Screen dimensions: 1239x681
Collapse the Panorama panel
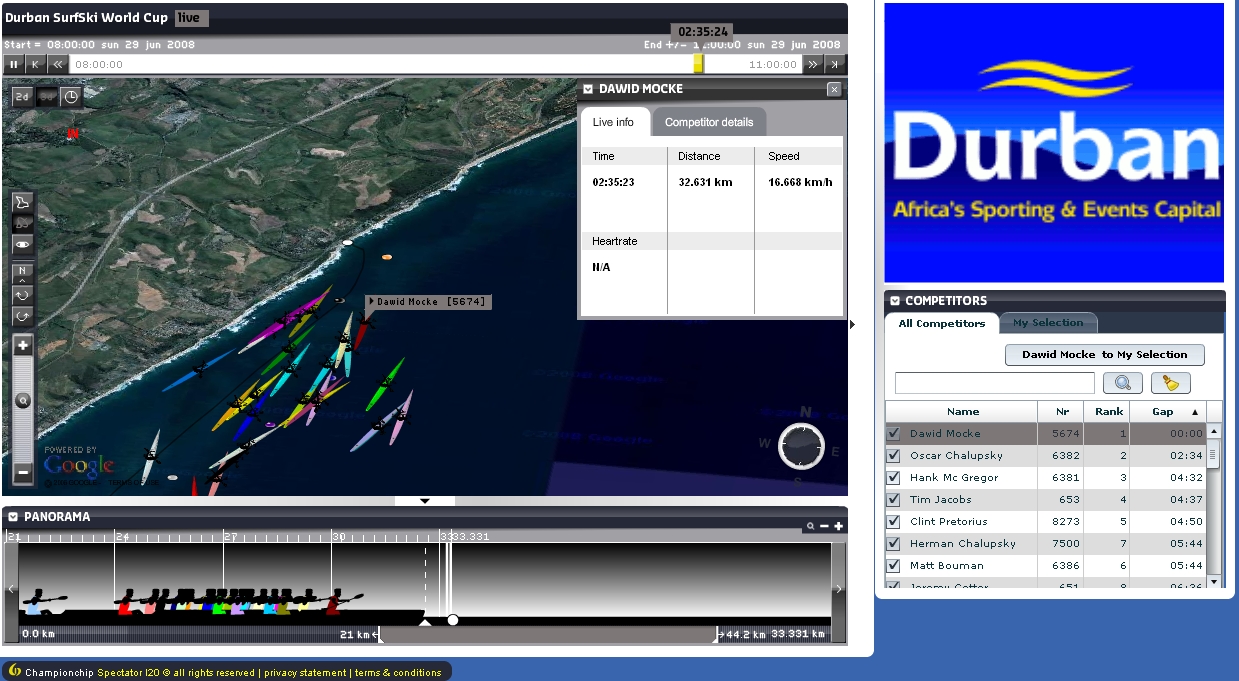point(13,517)
